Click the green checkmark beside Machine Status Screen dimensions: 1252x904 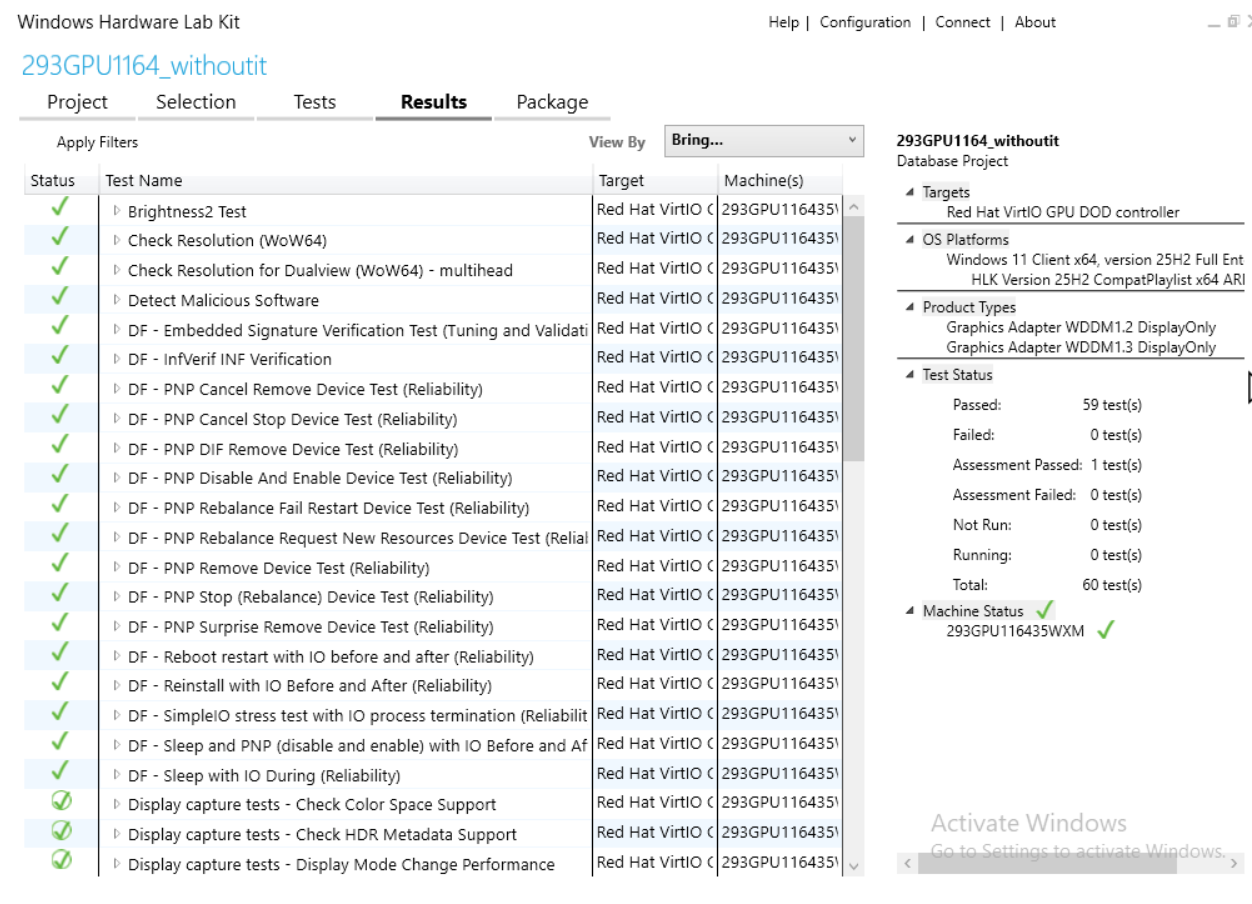[1045, 610]
